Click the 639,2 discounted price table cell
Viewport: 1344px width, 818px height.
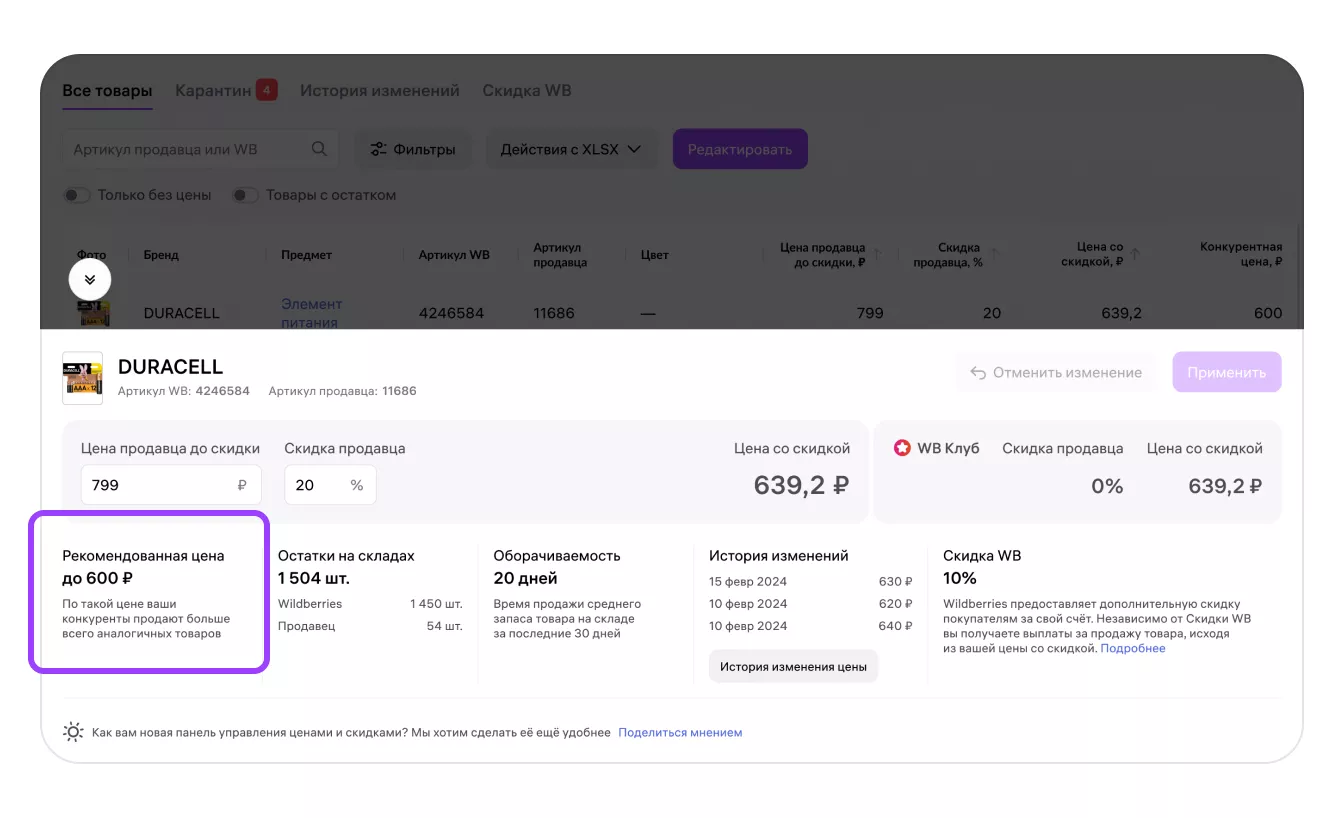[x=1120, y=313]
